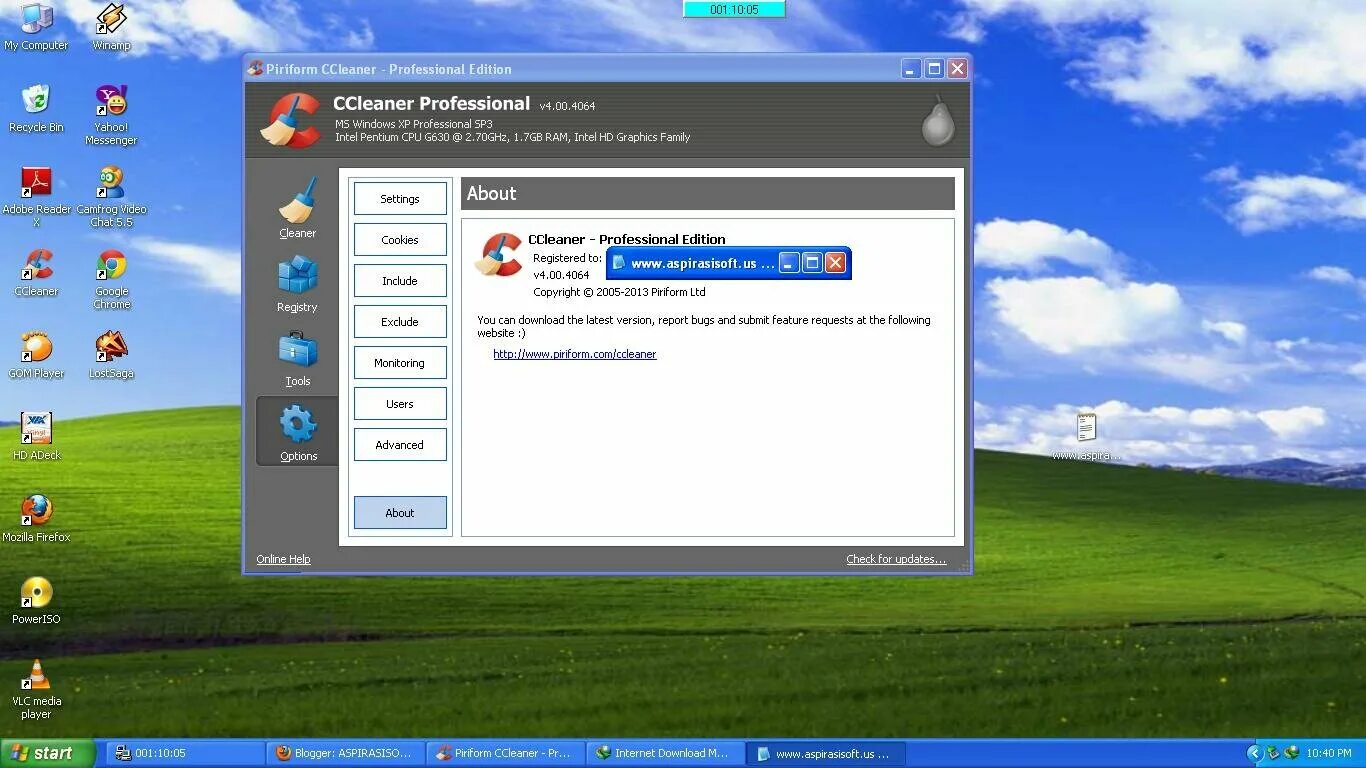Switch to Internet Download Manager taskbar item
This screenshot has height=768, width=1366.
665,753
